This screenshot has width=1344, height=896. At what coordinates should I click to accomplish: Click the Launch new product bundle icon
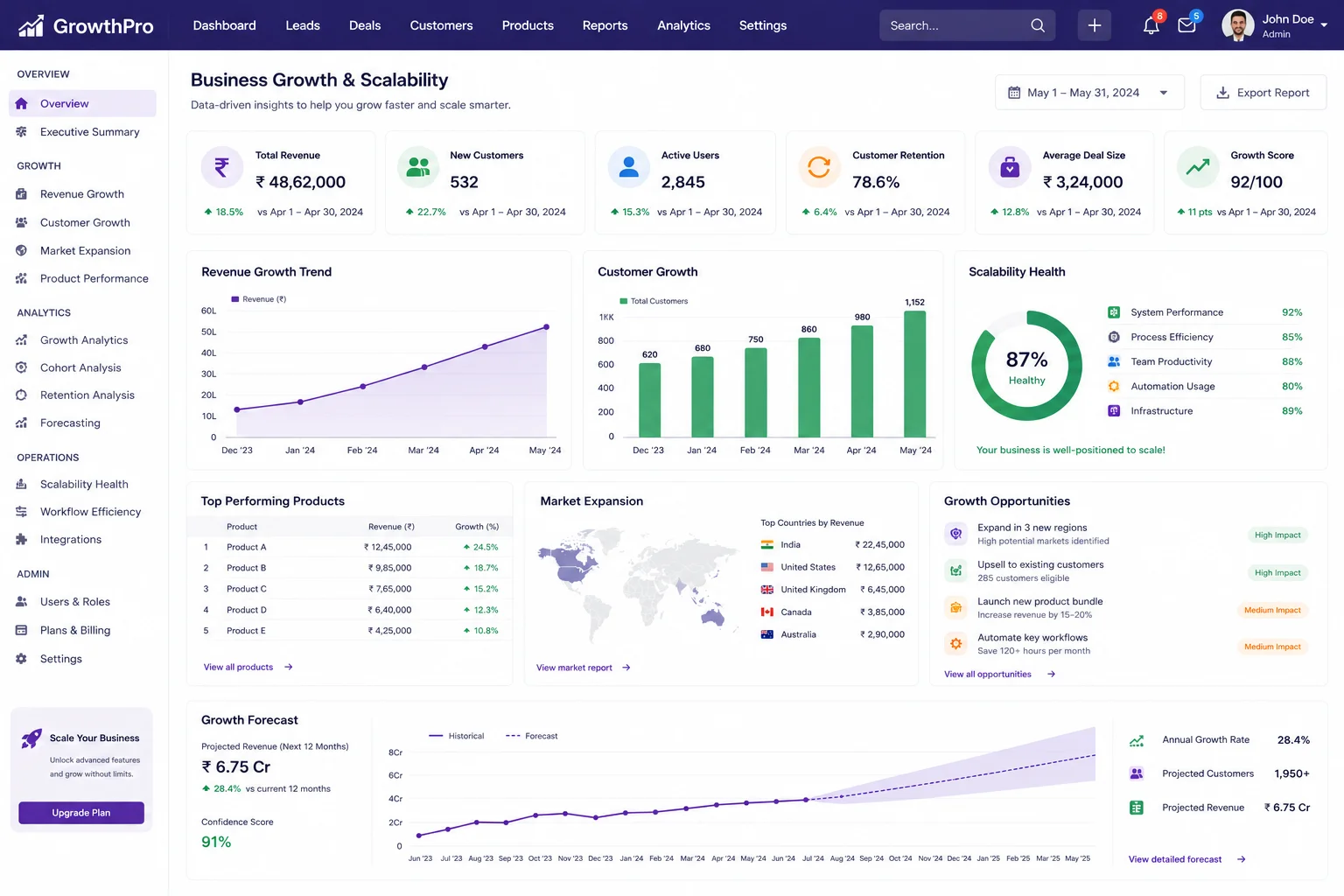pos(956,607)
